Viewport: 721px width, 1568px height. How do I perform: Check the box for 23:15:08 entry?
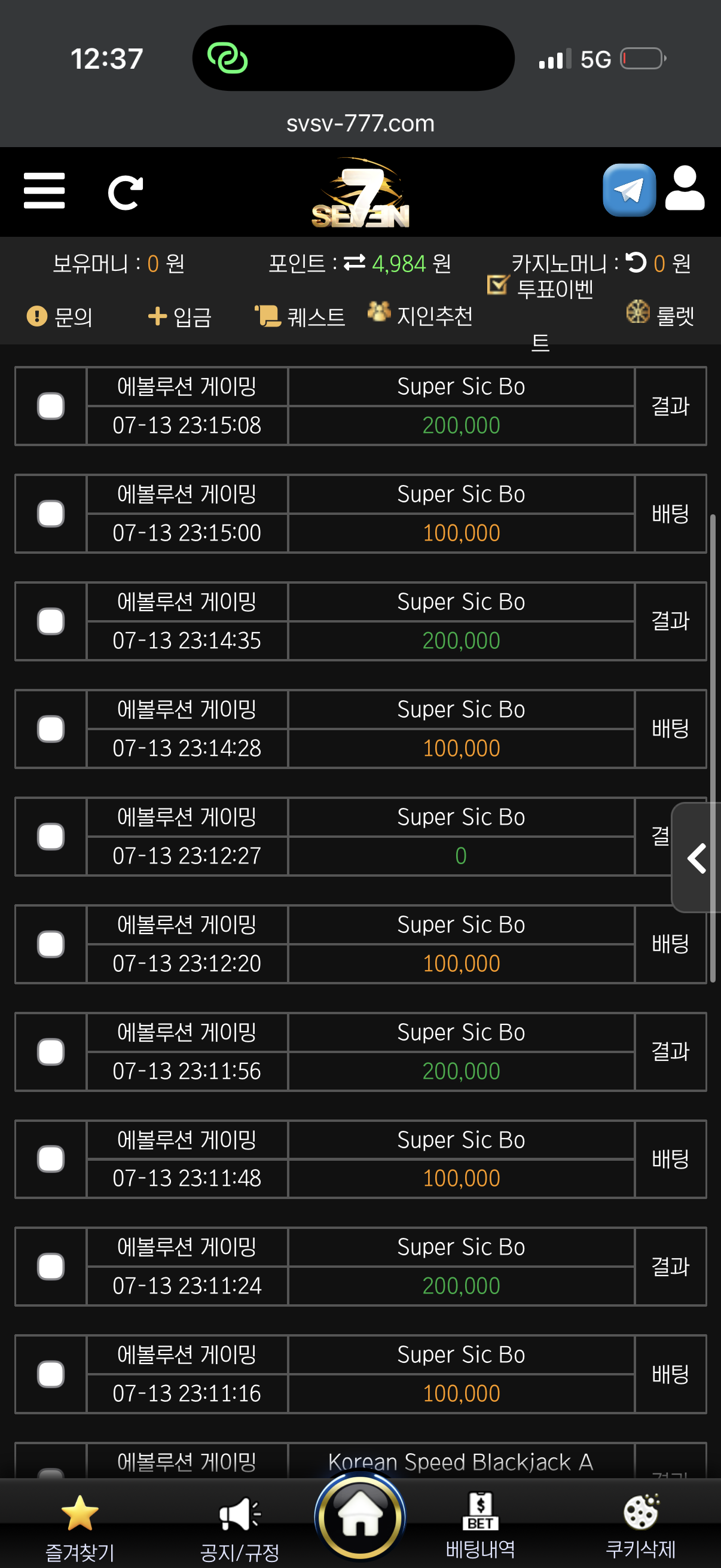click(x=51, y=406)
